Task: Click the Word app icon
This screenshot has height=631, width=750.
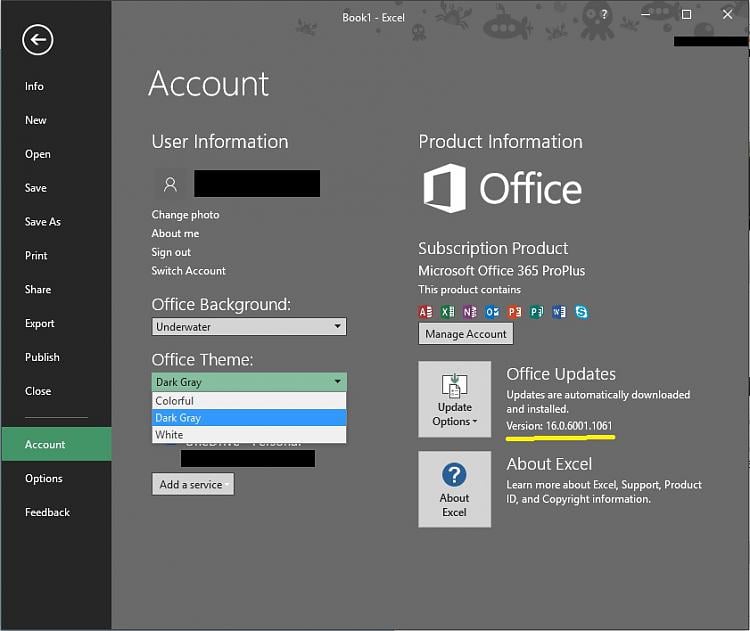Action: (559, 312)
